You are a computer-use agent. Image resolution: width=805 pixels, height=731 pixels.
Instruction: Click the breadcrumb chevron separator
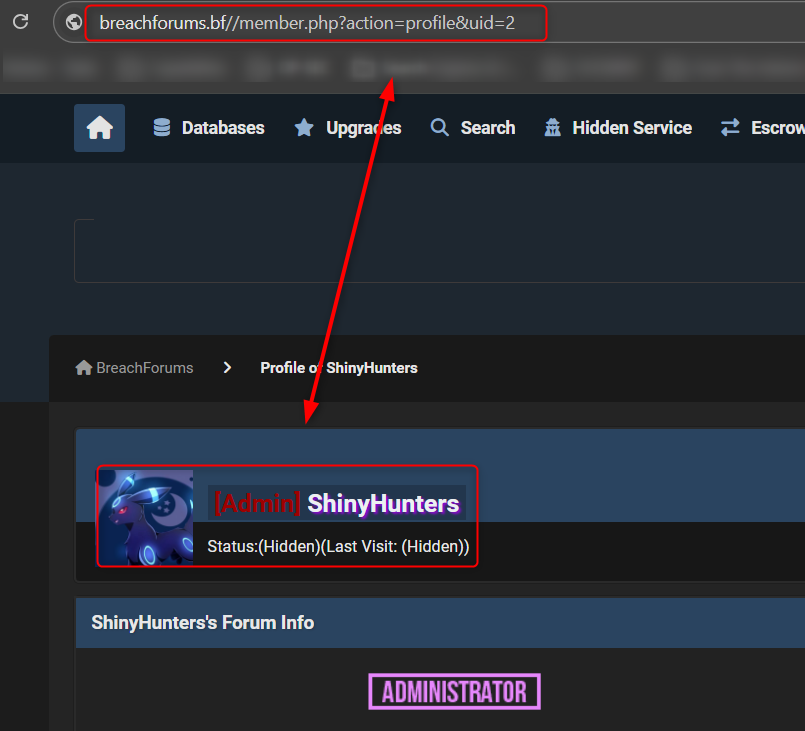click(x=227, y=368)
